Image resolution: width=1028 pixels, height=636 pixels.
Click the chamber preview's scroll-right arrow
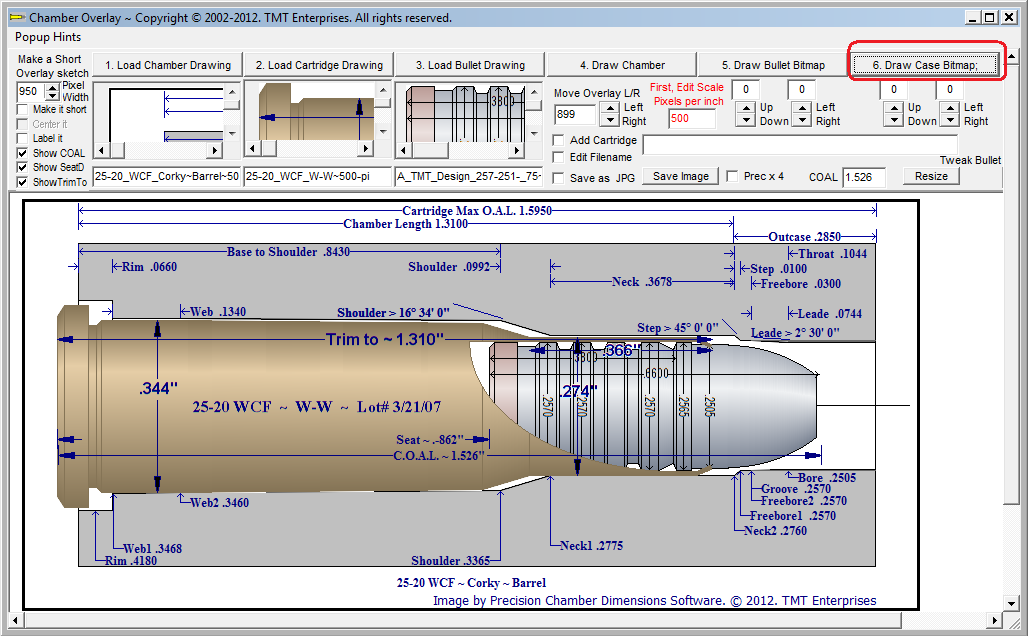coord(214,150)
